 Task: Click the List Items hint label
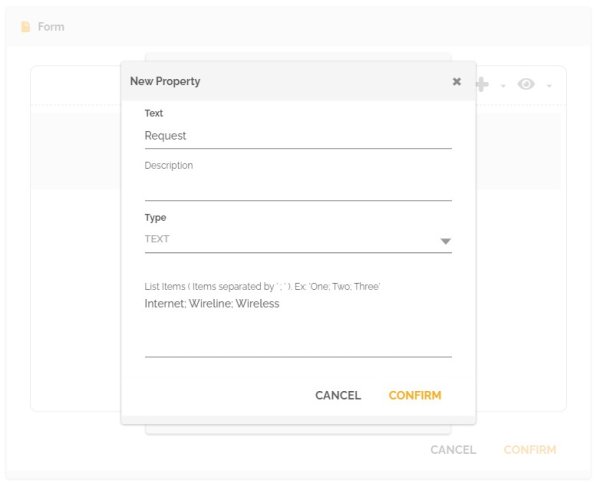point(262,287)
